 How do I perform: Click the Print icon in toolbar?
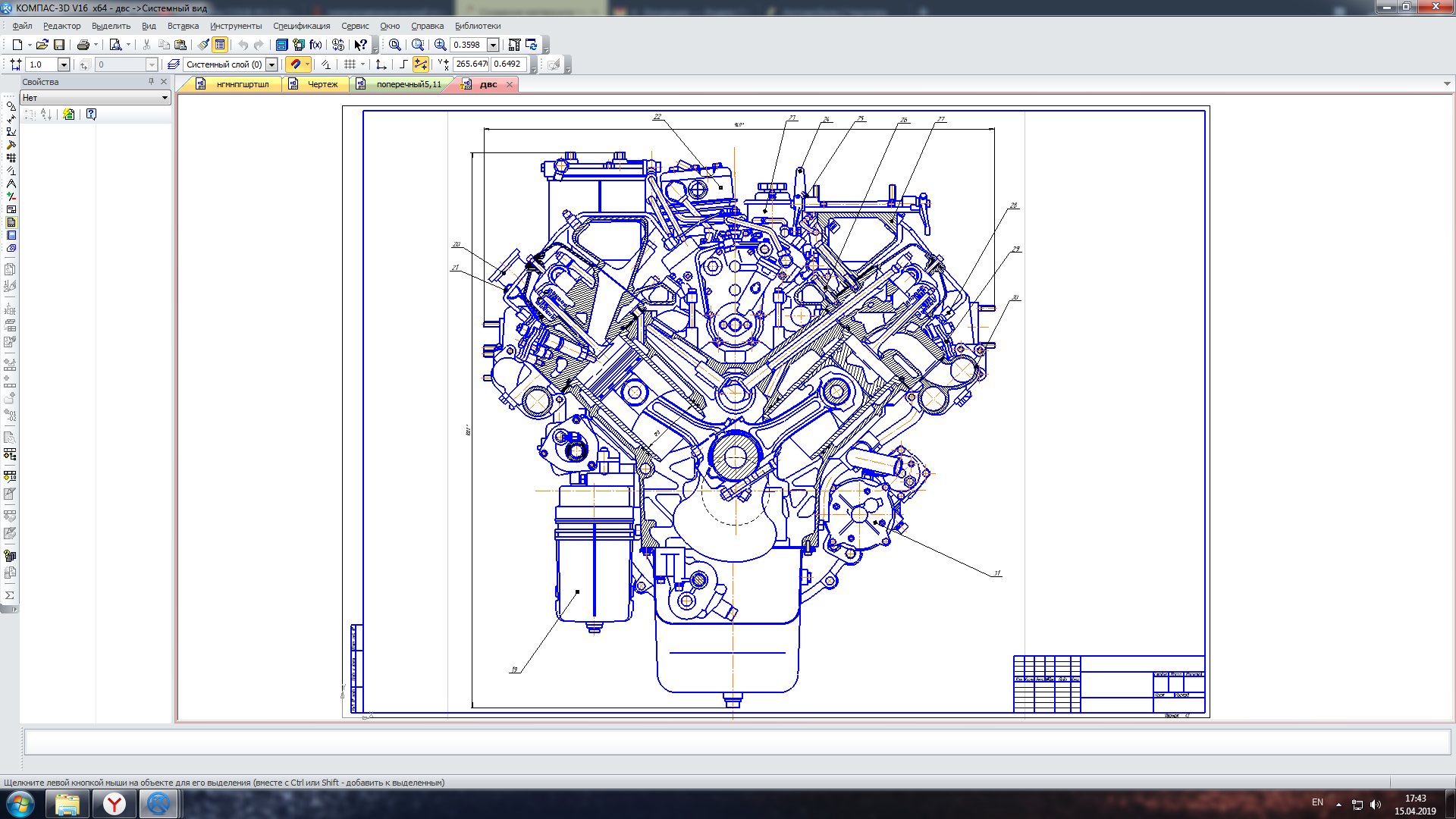(83, 45)
